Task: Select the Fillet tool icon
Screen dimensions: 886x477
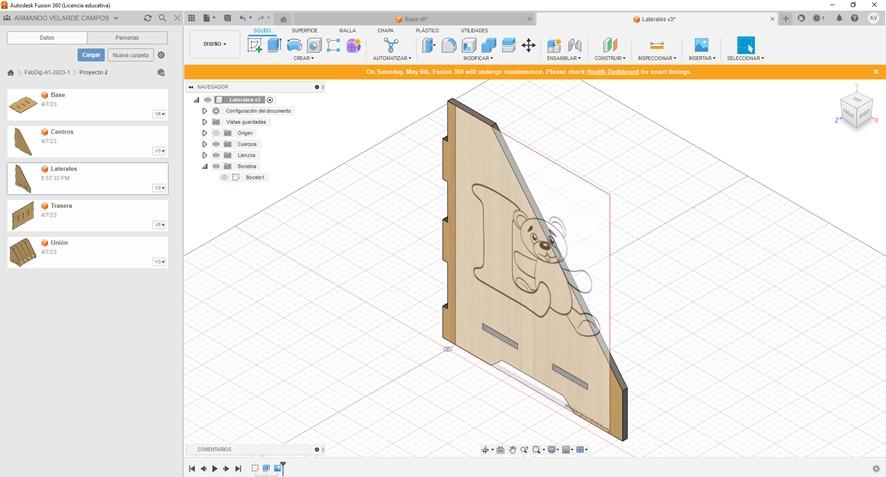Action: coord(449,45)
